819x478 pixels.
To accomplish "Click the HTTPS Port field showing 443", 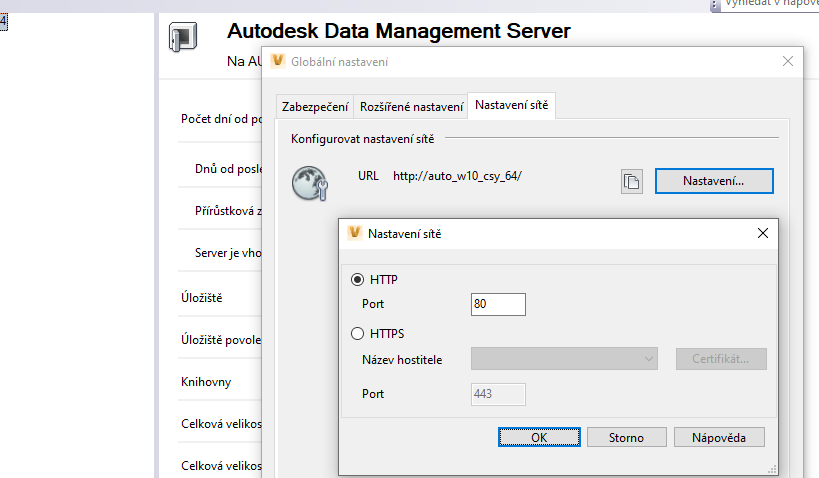I will point(498,394).
